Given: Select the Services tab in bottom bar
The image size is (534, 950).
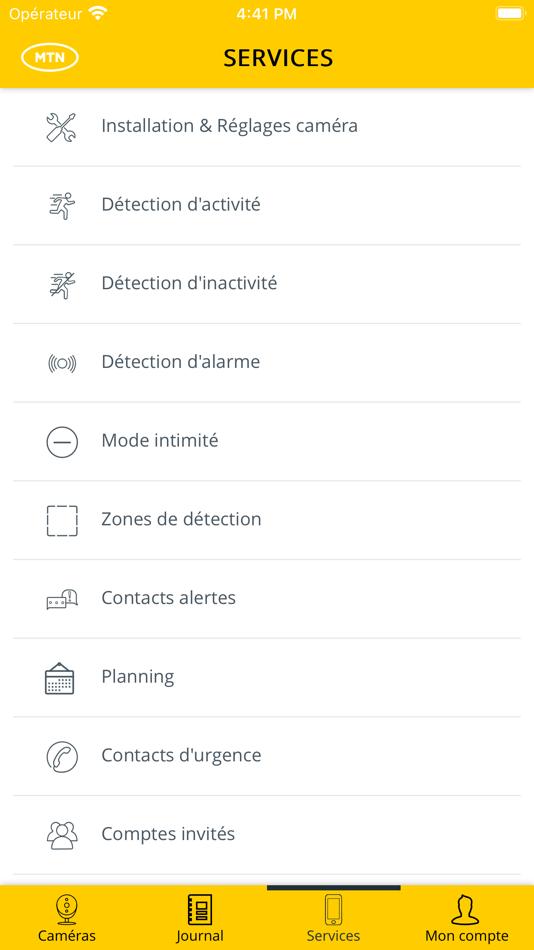Looking at the screenshot, I should 333,918.
